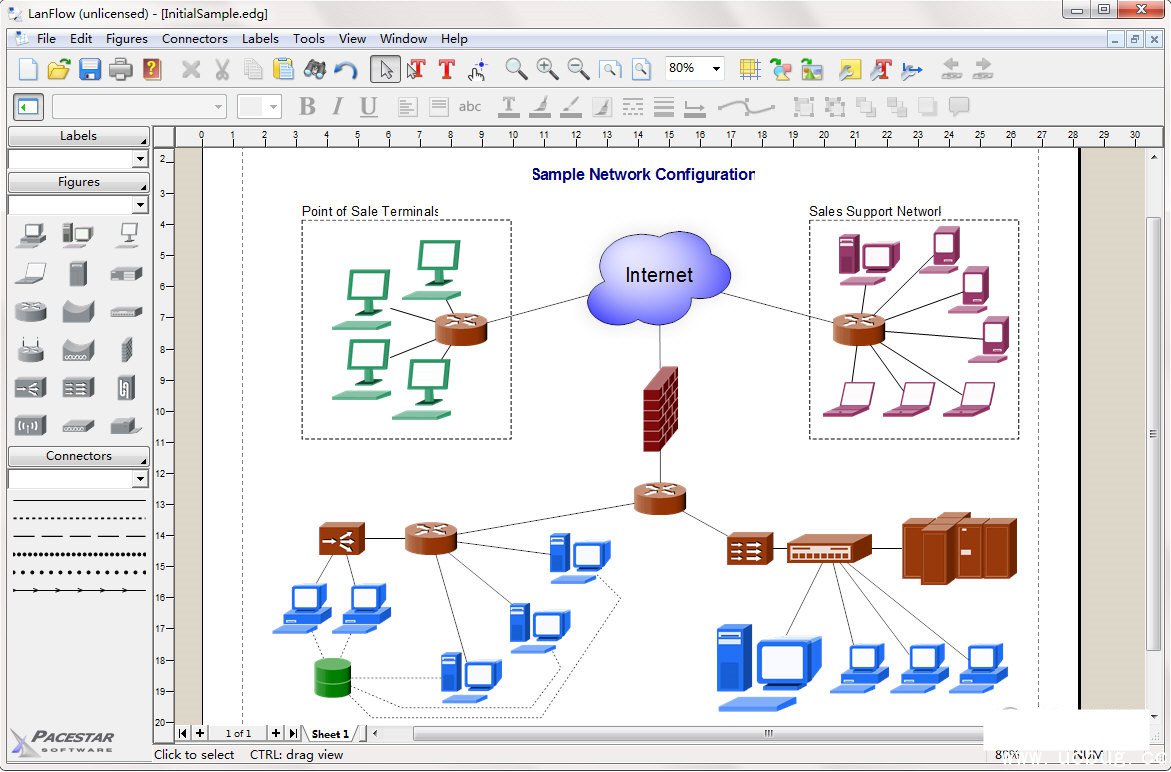Toggle Bold text formatting
Screen dimensions: 1171x772
point(307,107)
